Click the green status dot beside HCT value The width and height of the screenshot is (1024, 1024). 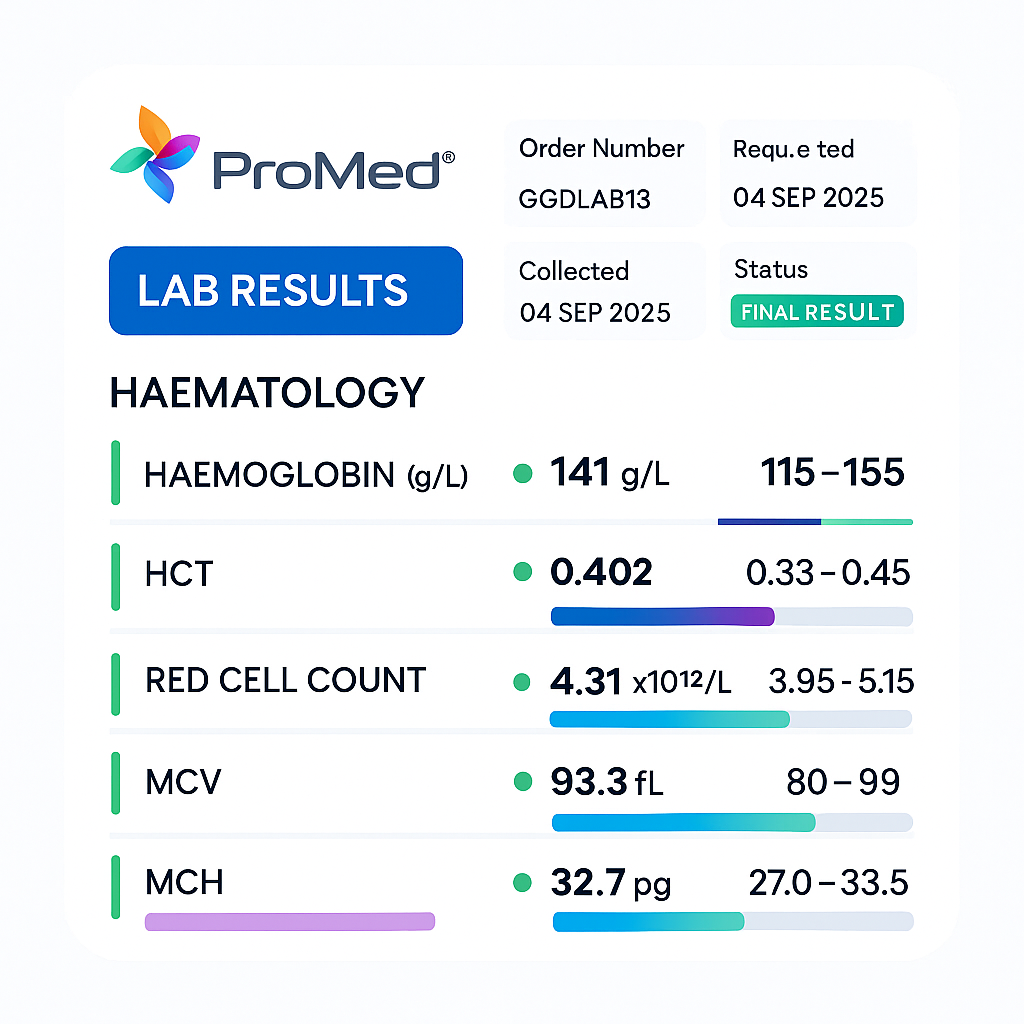pos(521,573)
